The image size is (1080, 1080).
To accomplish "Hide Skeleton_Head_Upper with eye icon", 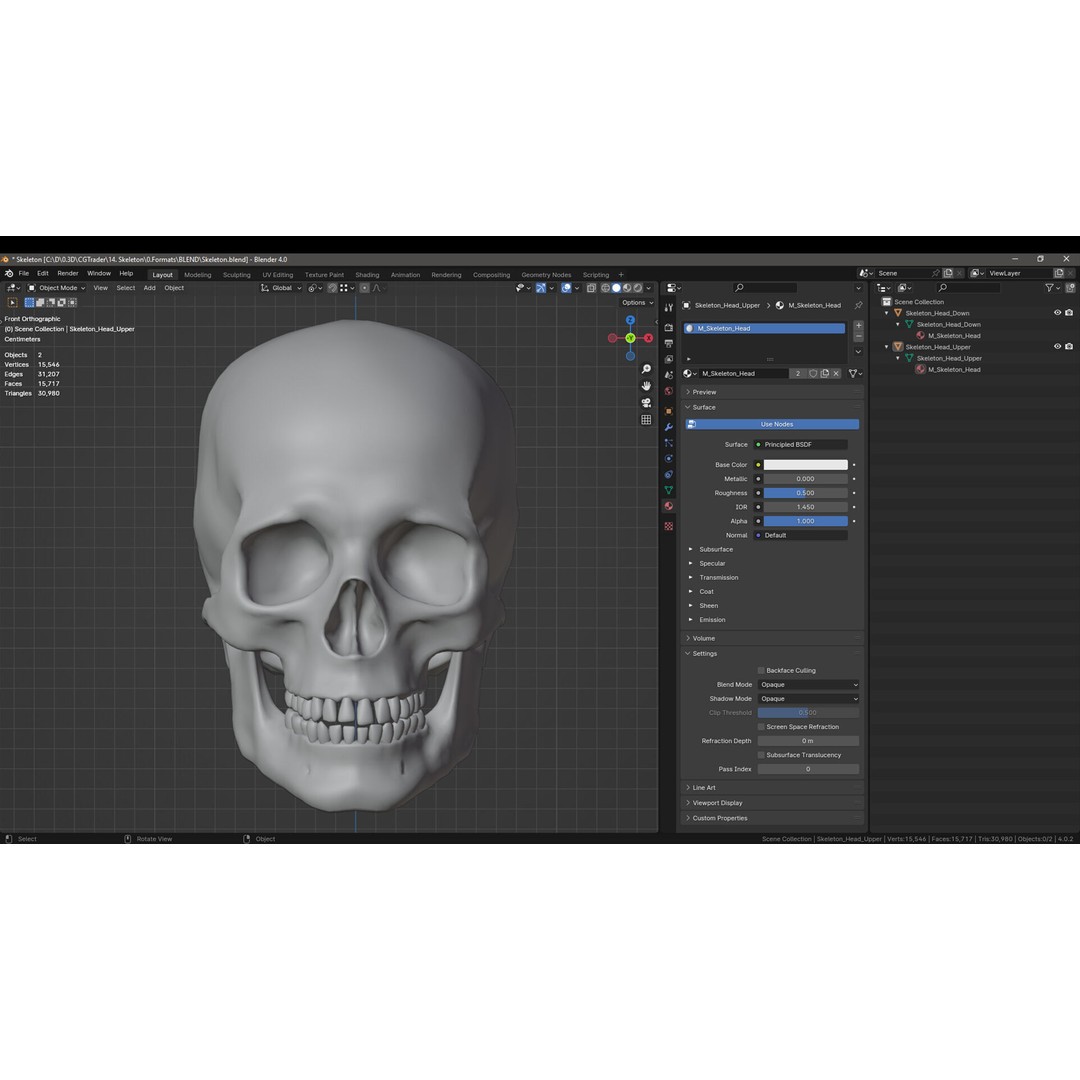I will click(x=1057, y=346).
